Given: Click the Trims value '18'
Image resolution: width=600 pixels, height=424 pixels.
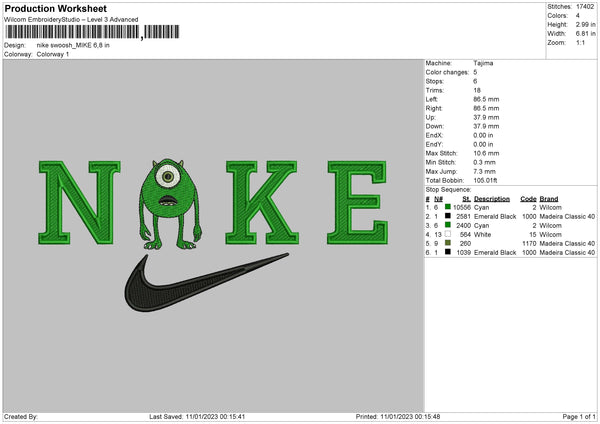Looking at the screenshot, I should pyautogui.click(x=477, y=90).
